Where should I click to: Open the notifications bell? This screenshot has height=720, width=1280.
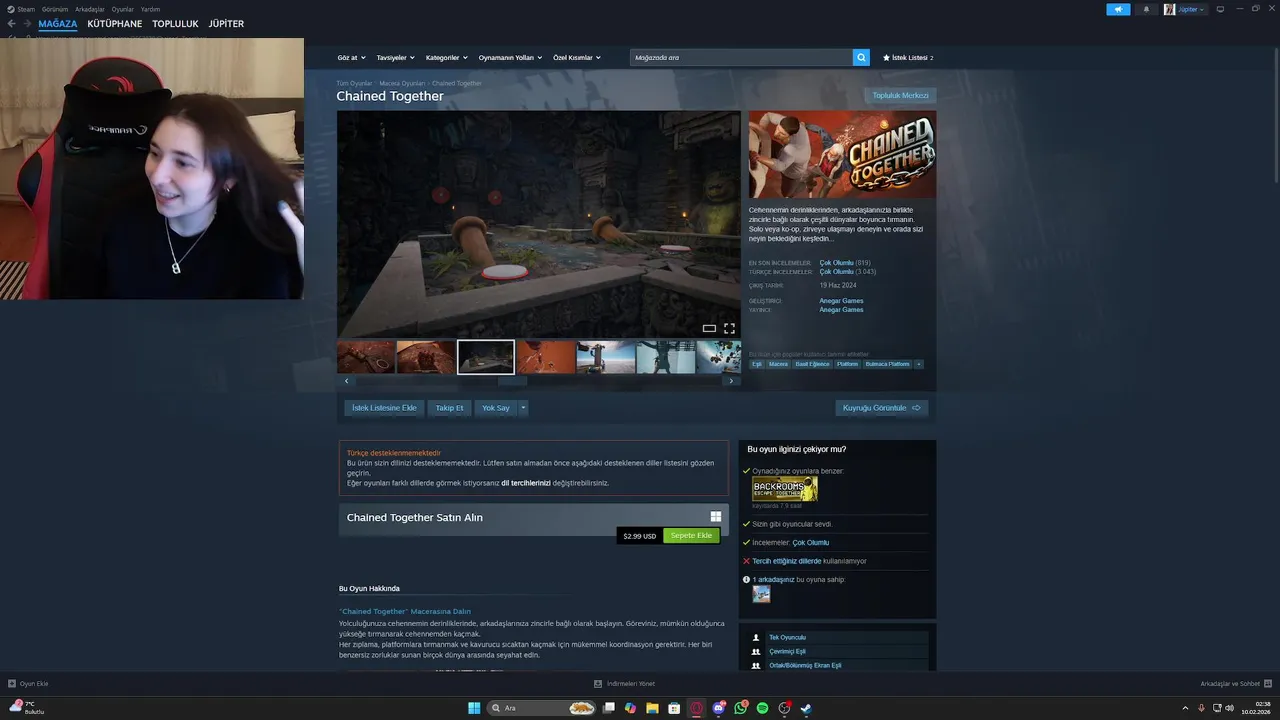click(1146, 9)
